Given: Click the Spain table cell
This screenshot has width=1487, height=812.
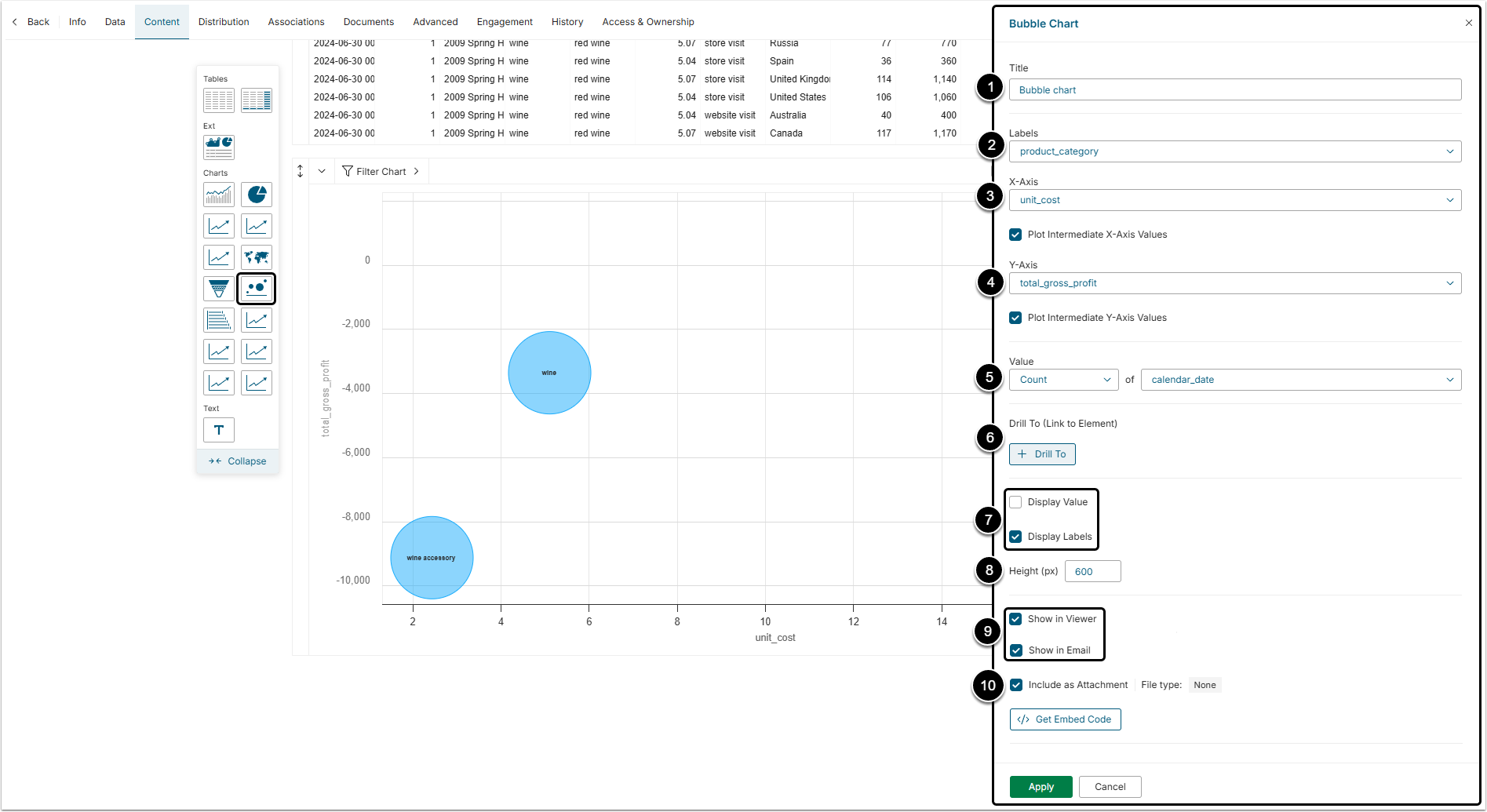Looking at the screenshot, I should (782, 61).
